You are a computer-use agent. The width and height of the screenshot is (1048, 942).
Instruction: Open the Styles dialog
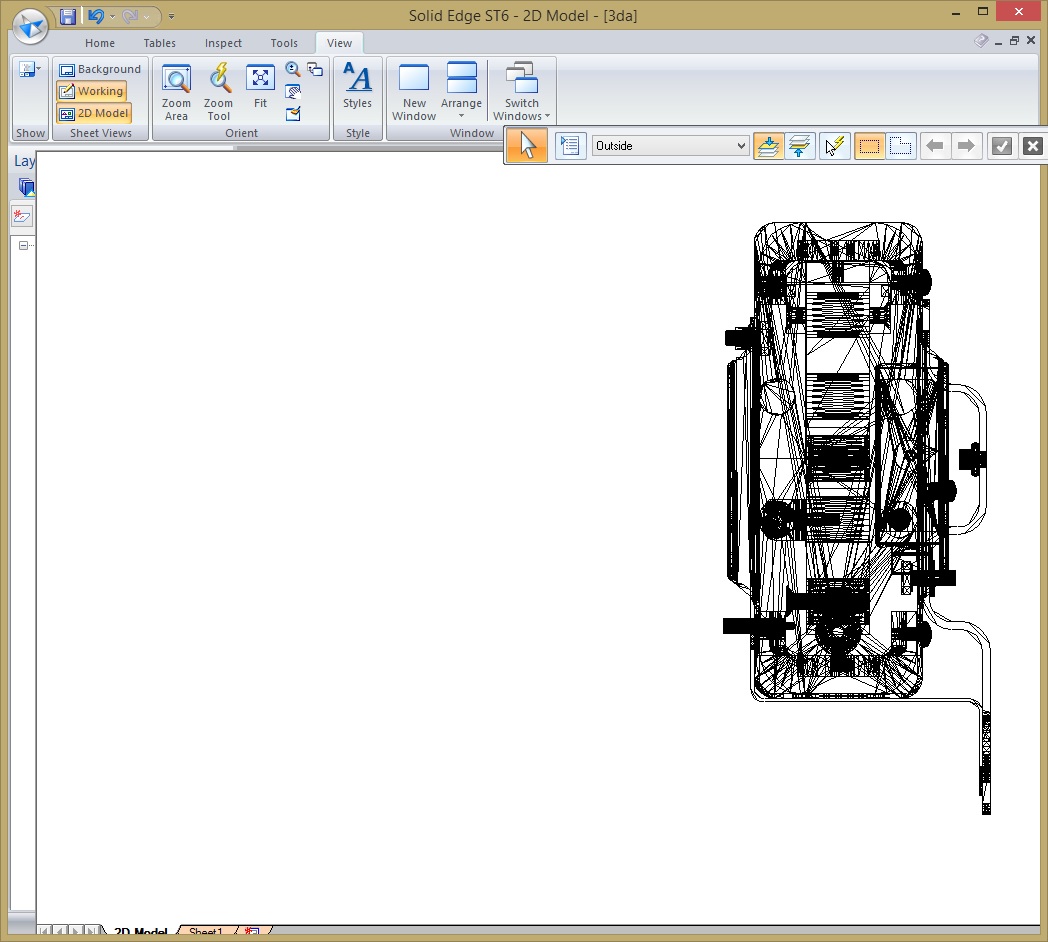click(357, 86)
